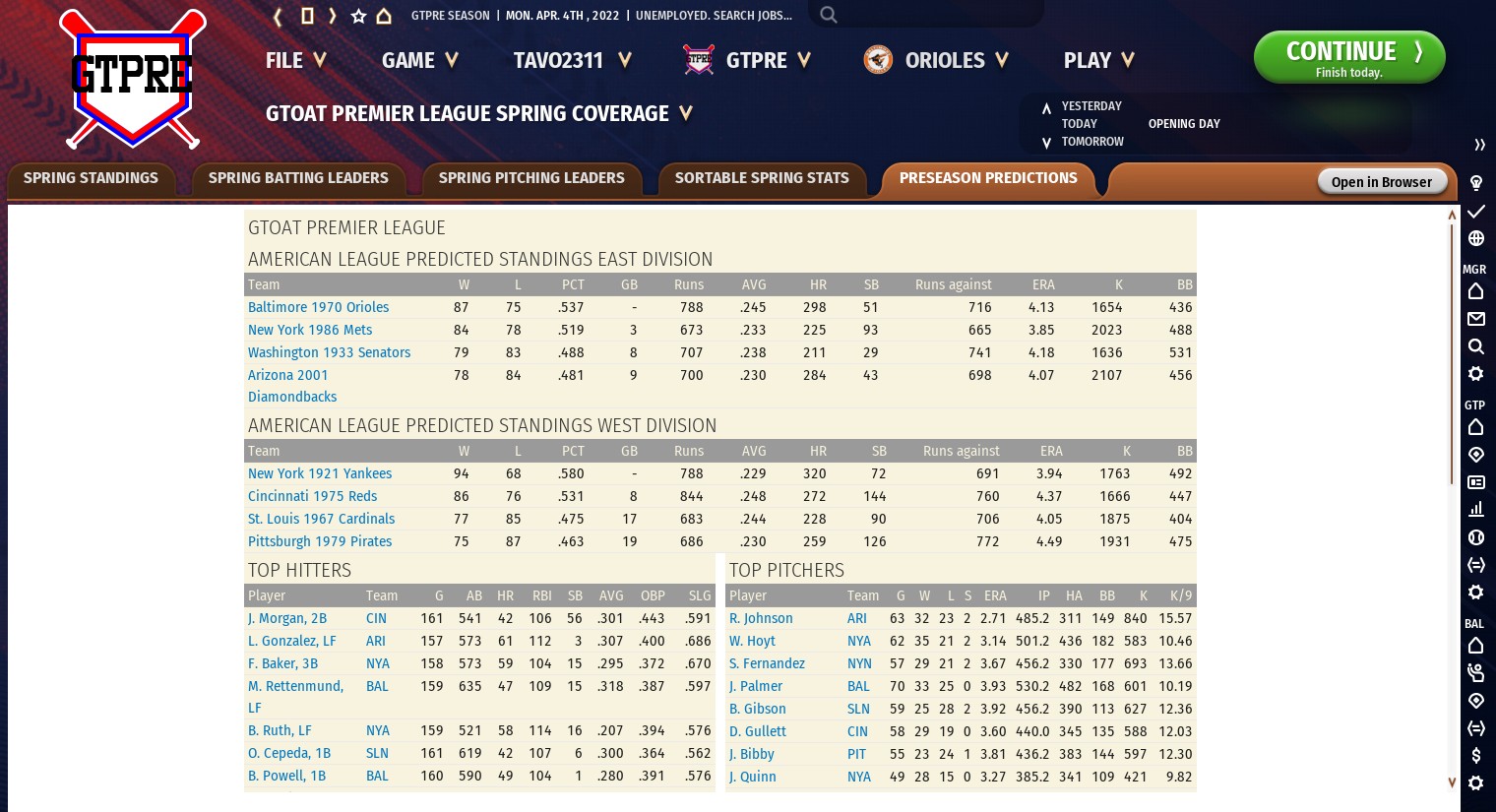This screenshot has width=1496, height=812.
Task: Collapse the right sidebar with double chevron
Action: coord(1479,145)
